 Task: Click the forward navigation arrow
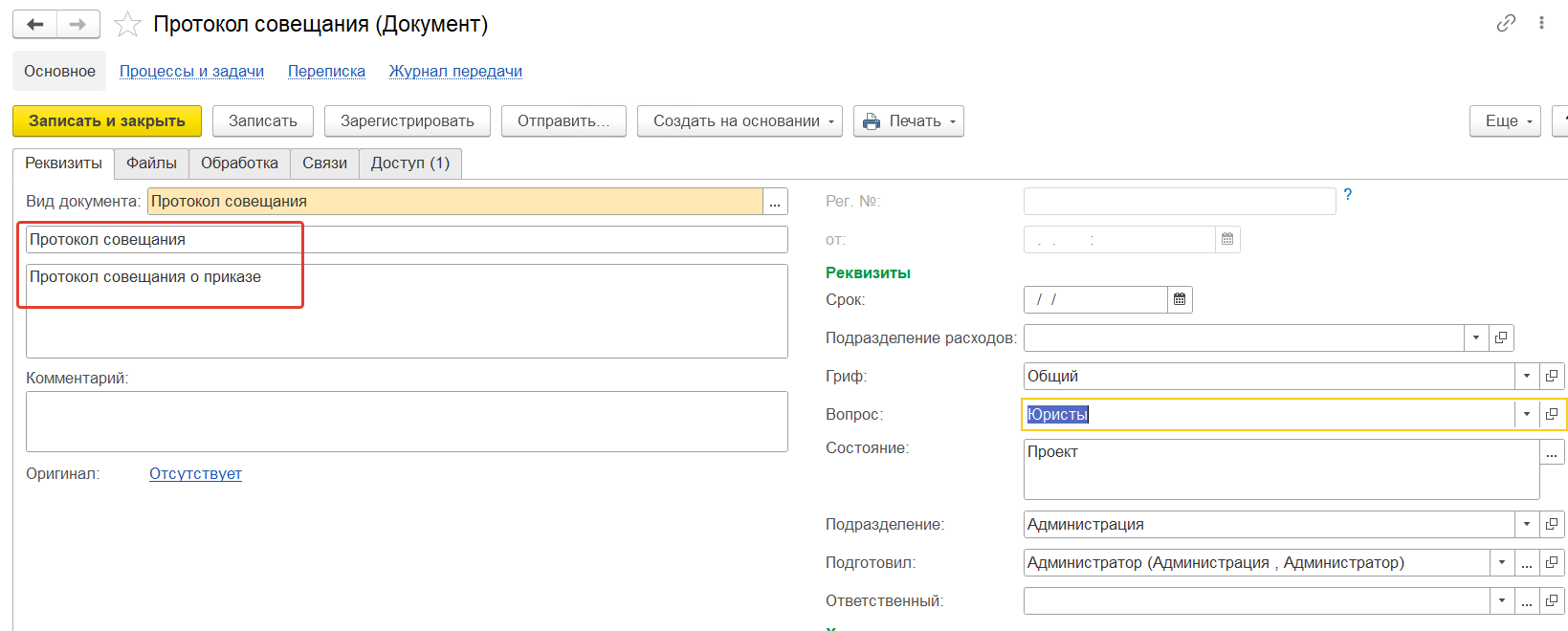(78, 25)
